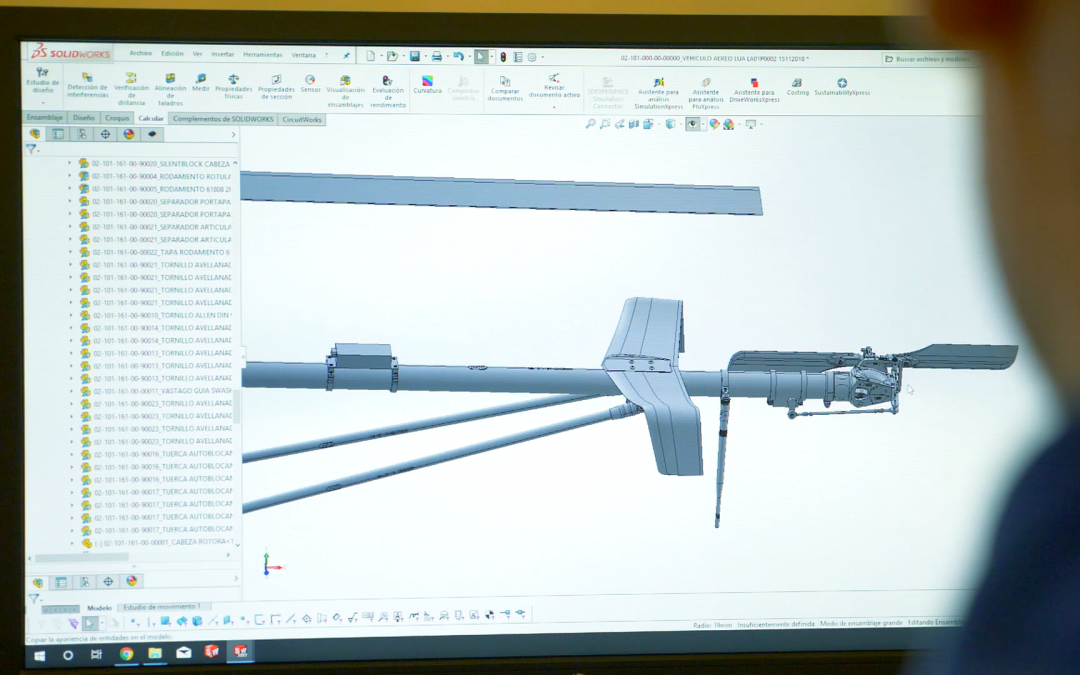Select the Modelo bottom tab

[x=99, y=608]
